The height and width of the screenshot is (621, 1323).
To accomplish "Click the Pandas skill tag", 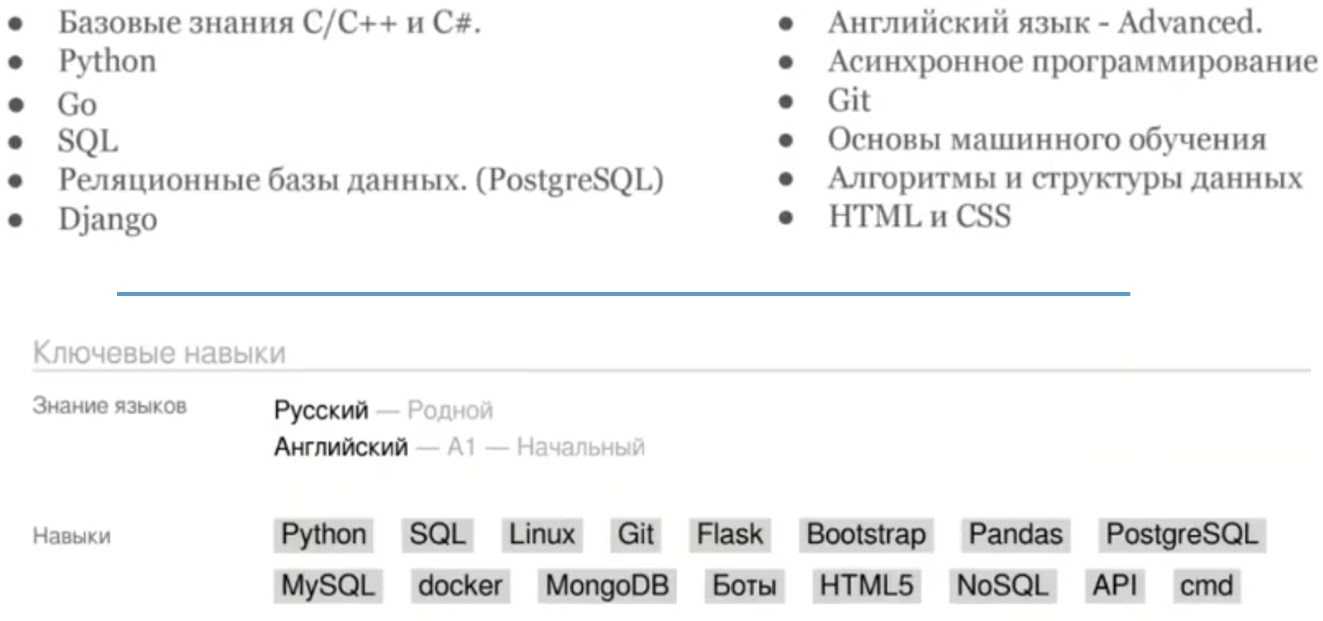I will coord(1015,535).
